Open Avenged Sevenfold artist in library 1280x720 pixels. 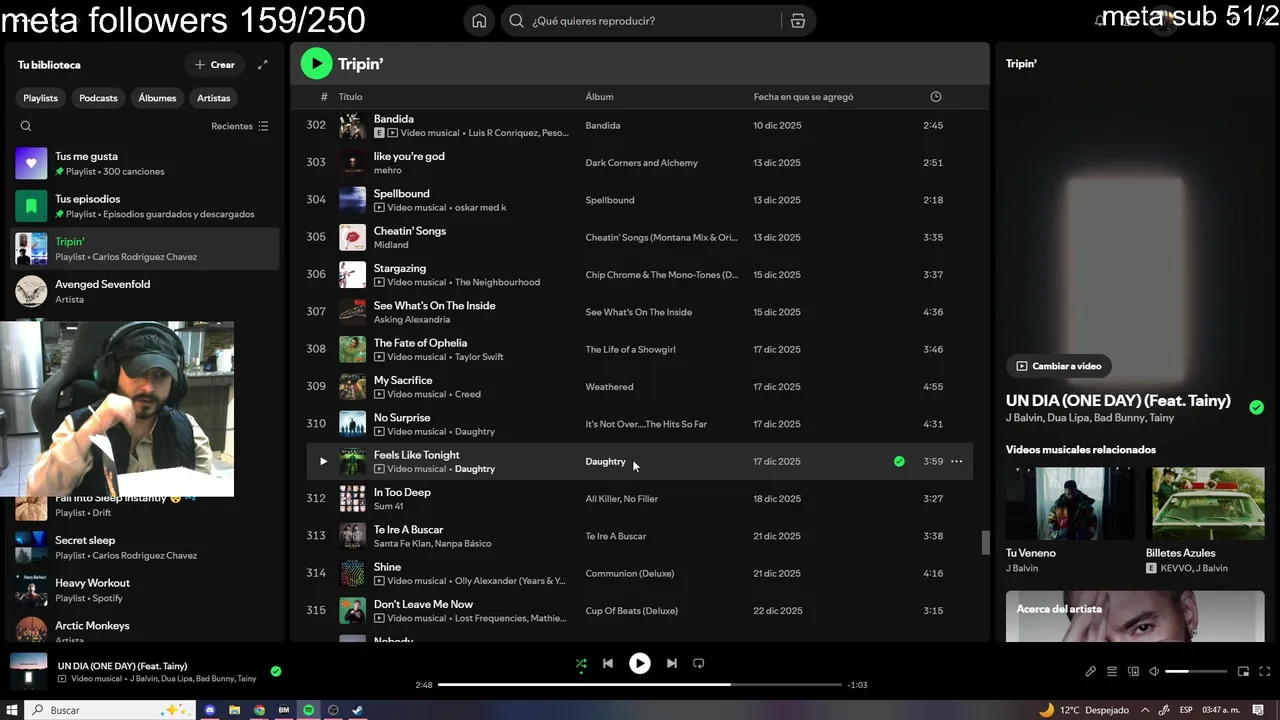145,291
